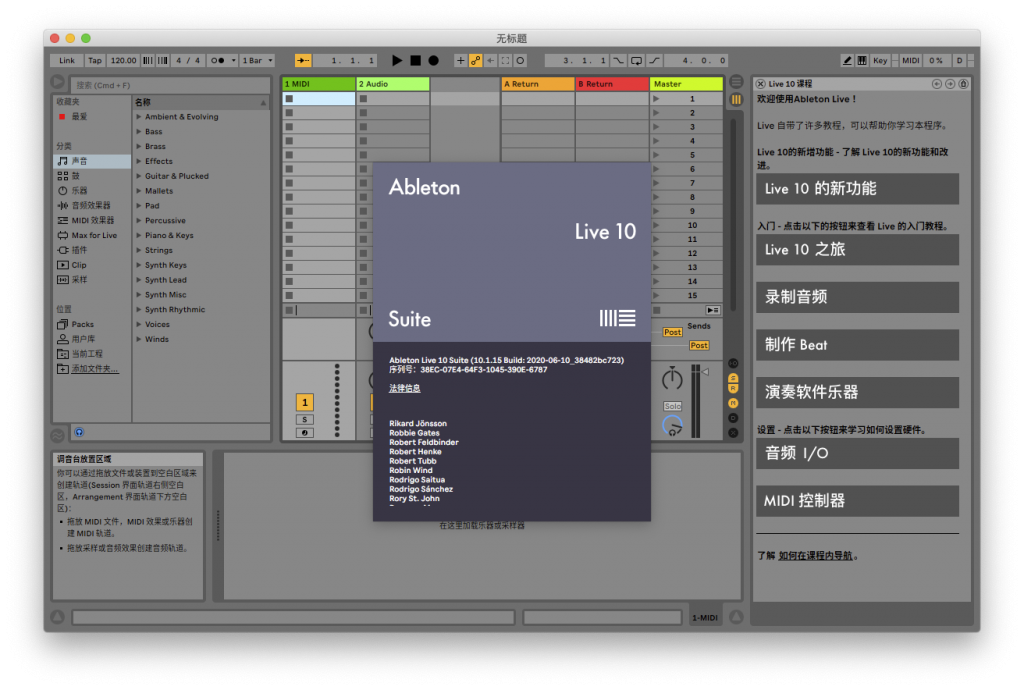Open Packs in browser places

tap(91, 324)
